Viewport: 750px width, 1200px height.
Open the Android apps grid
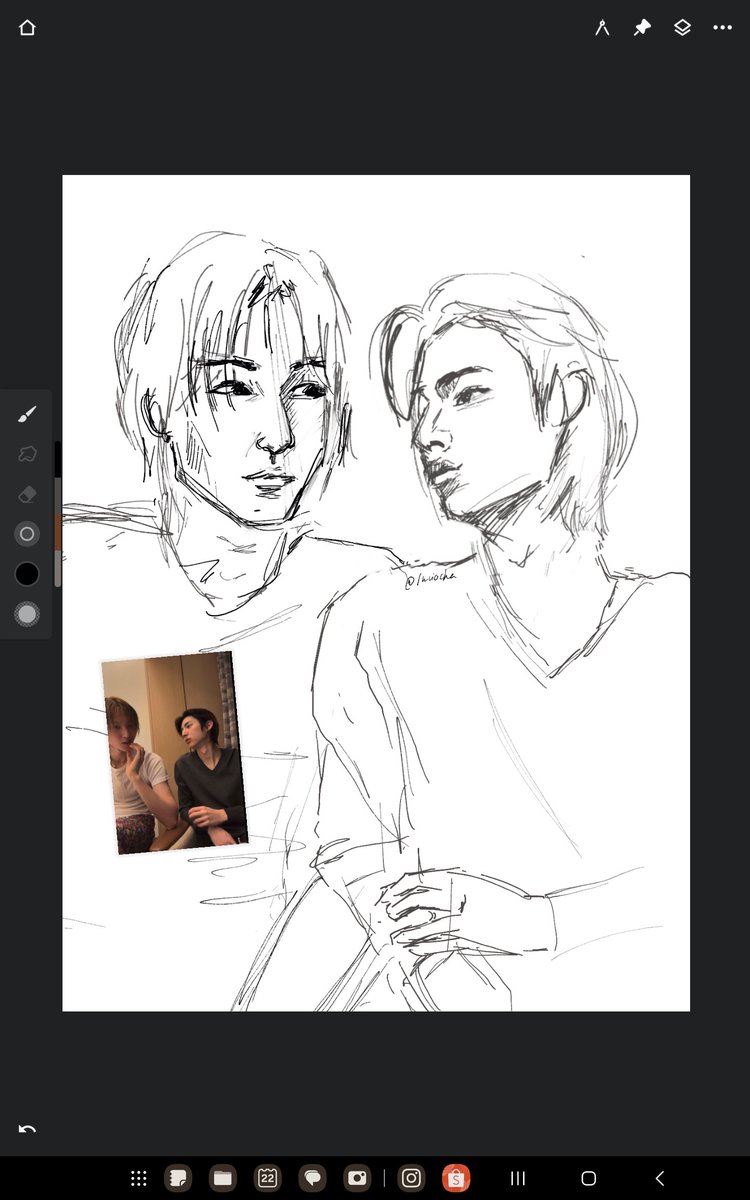[x=139, y=1178]
